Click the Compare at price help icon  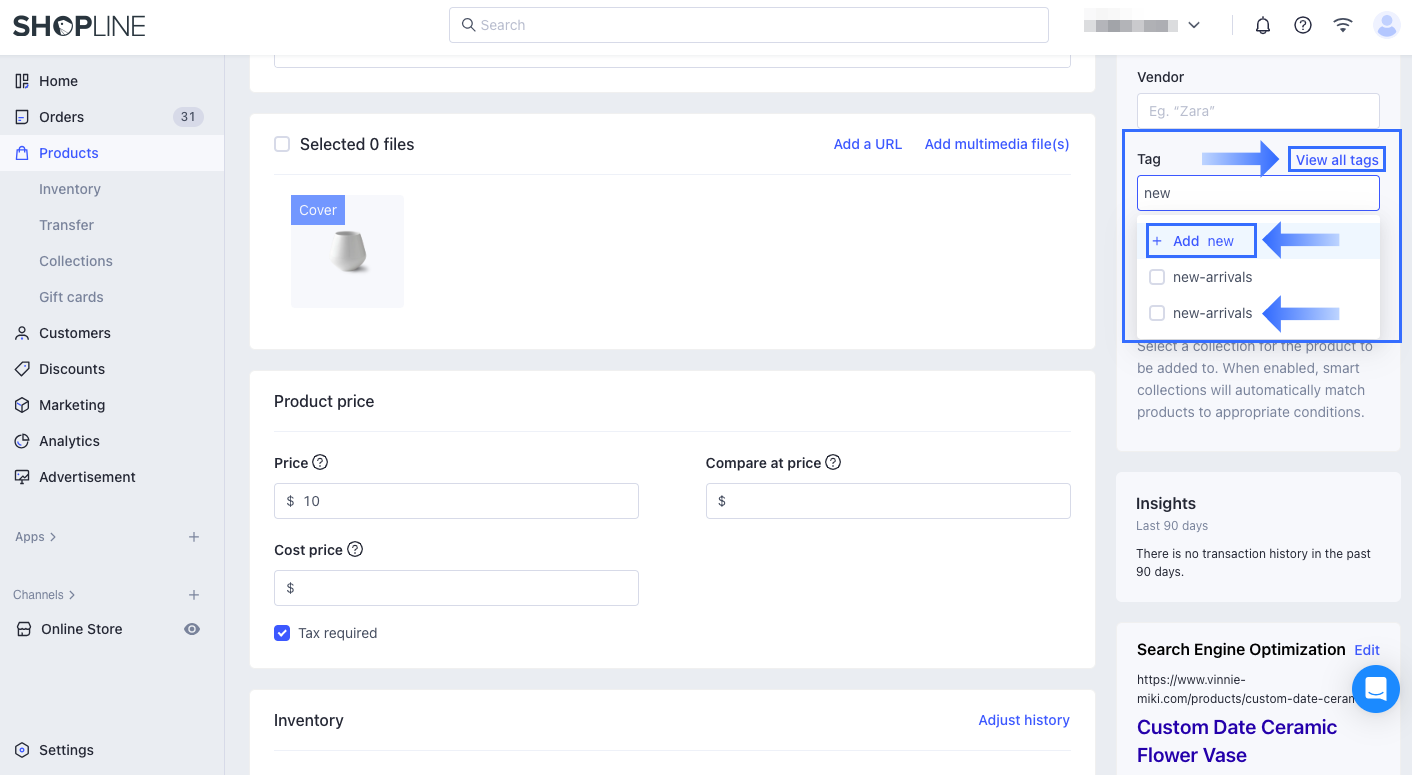pyautogui.click(x=833, y=463)
